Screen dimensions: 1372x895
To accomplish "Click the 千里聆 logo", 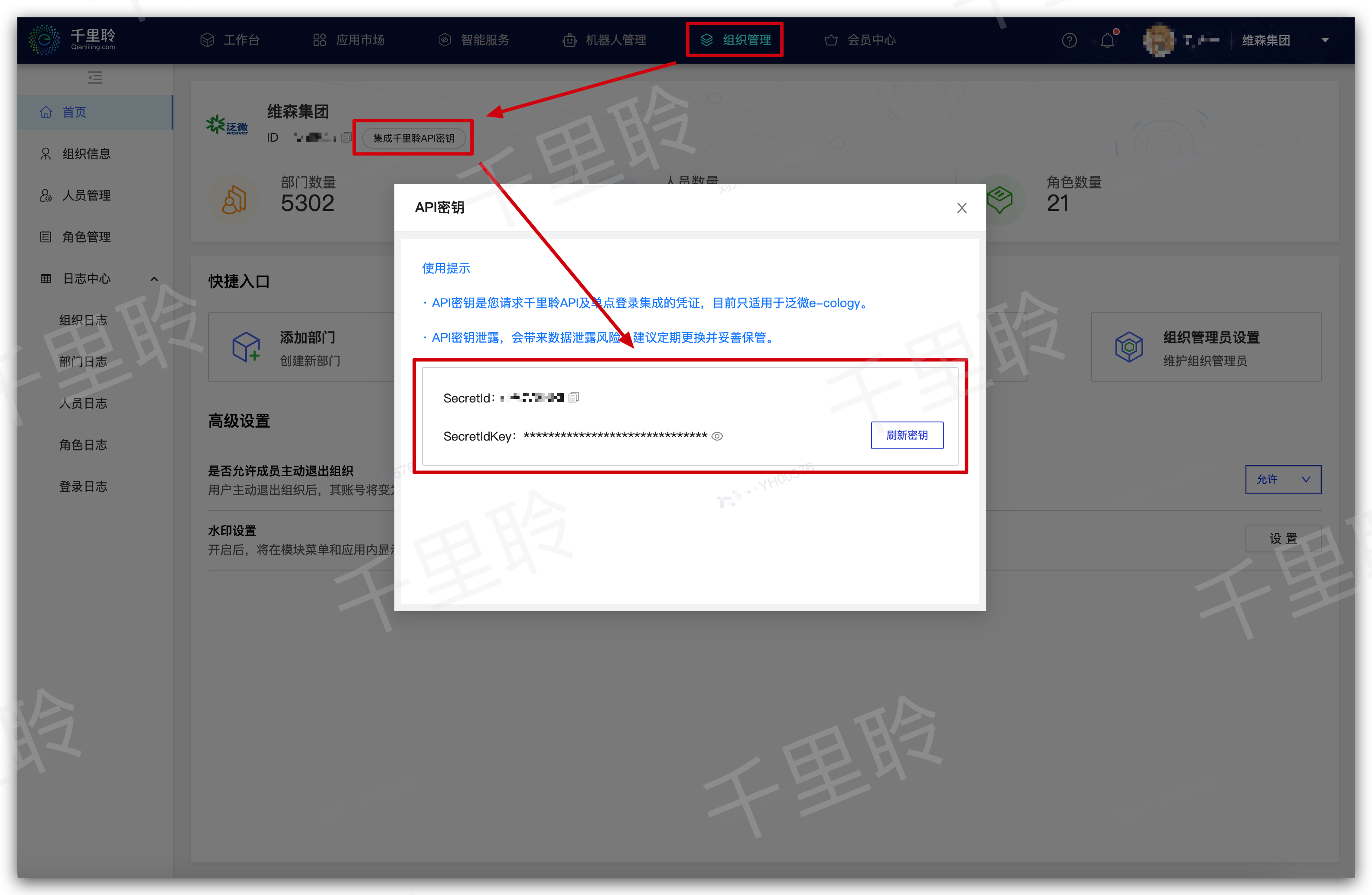I will [73, 39].
